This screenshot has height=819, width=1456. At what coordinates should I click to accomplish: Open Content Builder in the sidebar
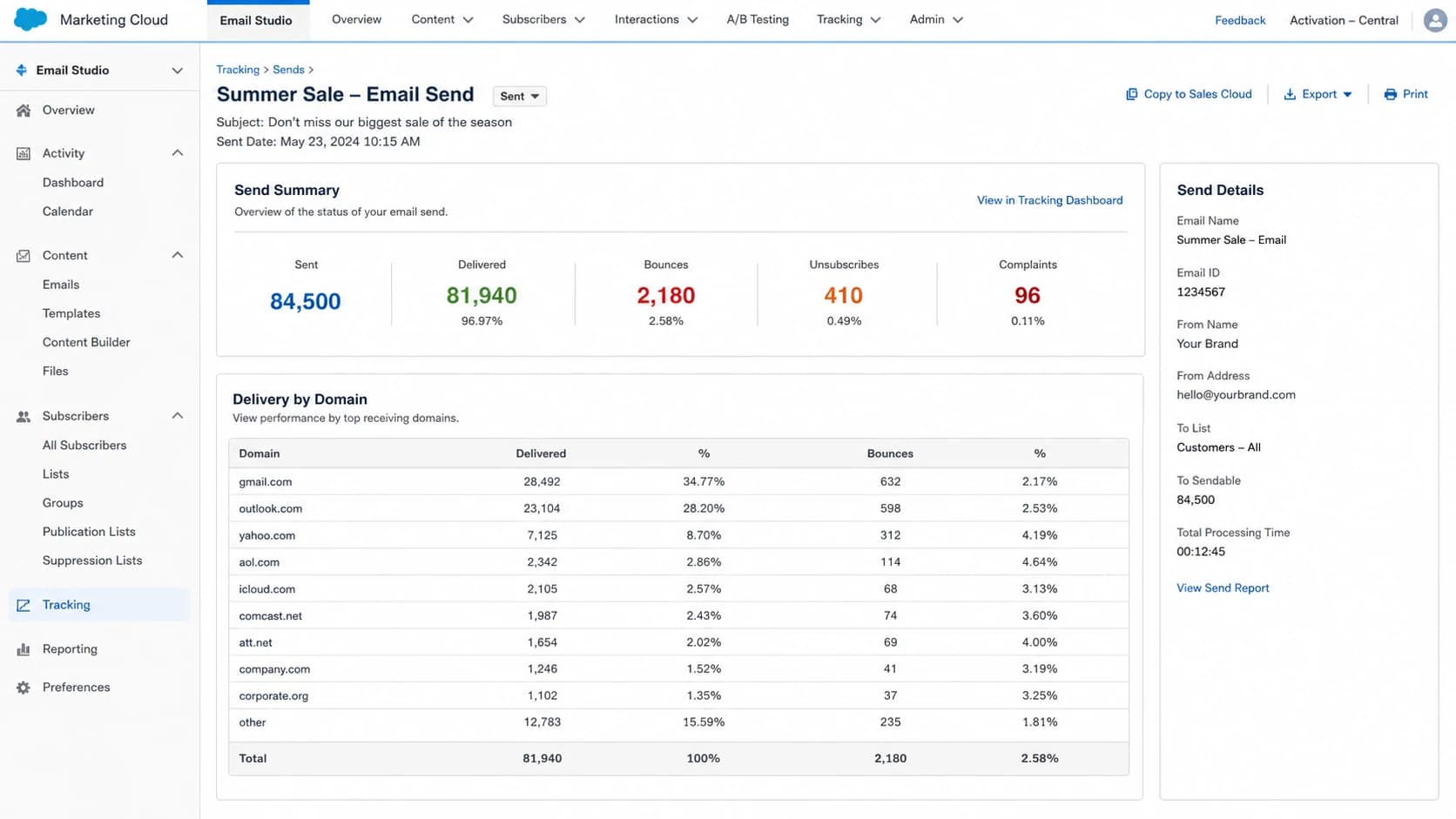(x=86, y=342)
